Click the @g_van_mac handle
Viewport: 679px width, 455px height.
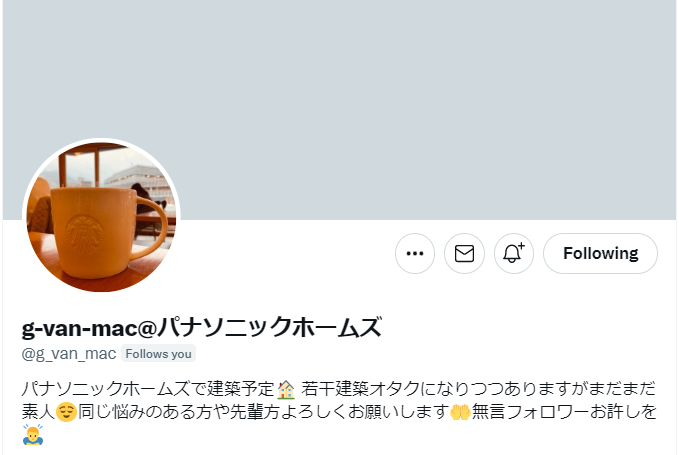click(x=69, y=354)
